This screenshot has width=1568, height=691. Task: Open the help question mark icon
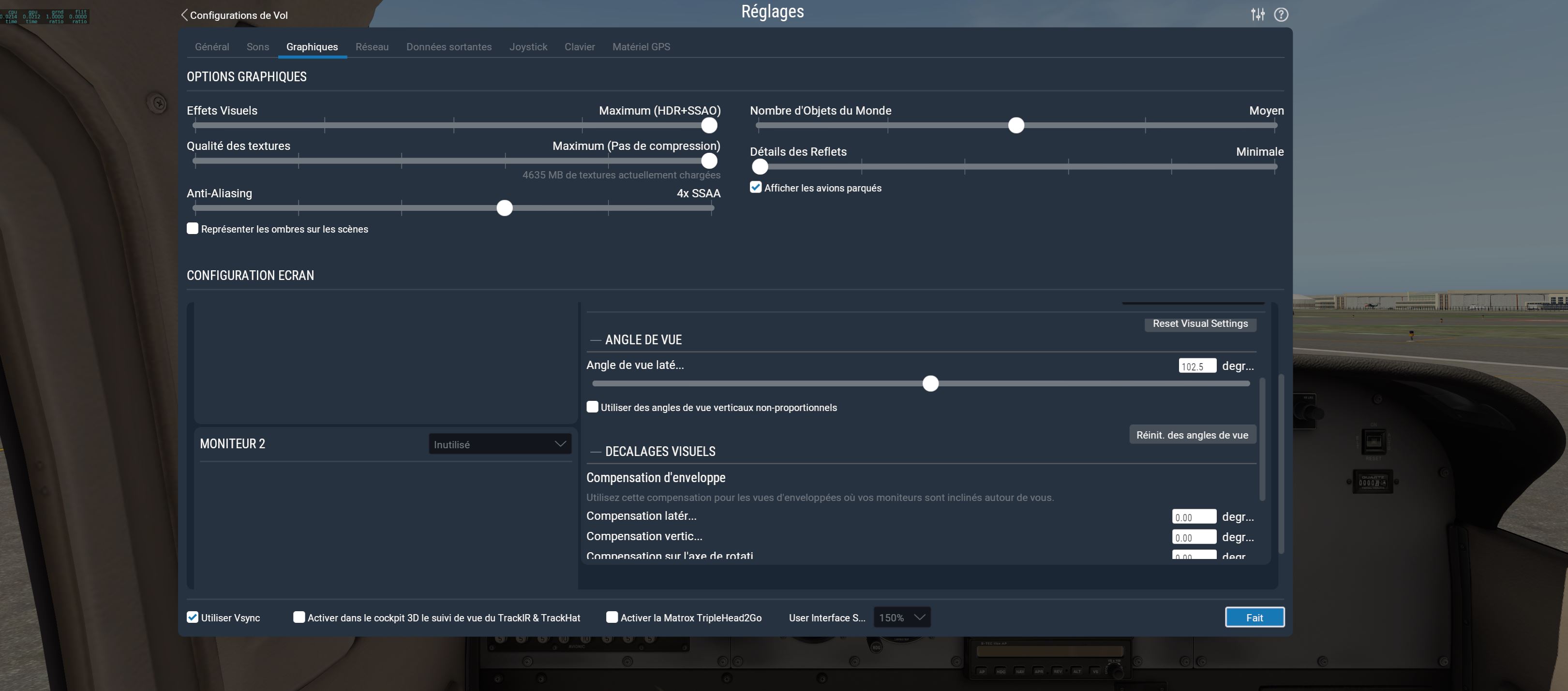pos(1281,14)
